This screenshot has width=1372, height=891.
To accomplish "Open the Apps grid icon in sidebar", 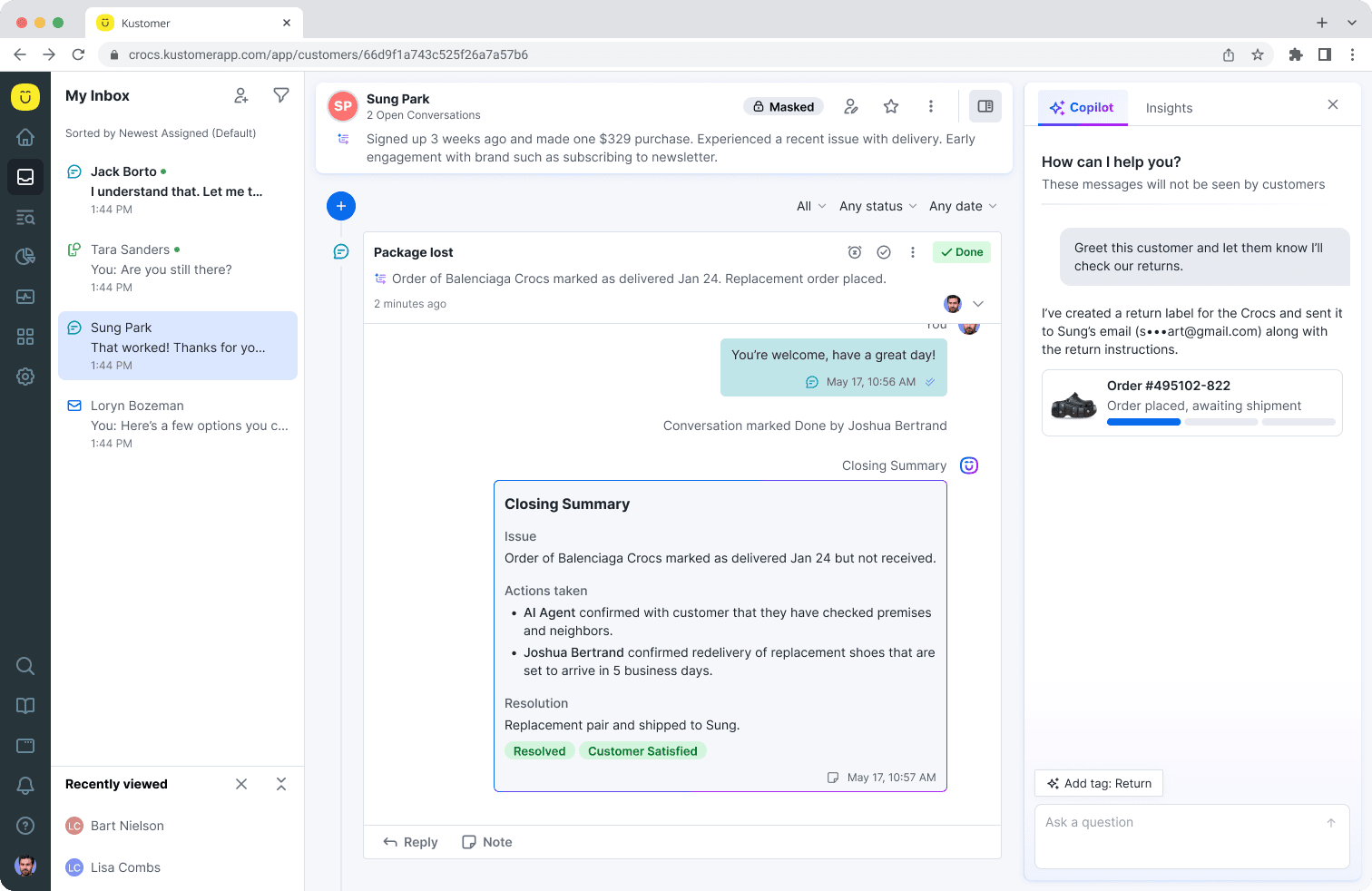I will tap(24, 337).
